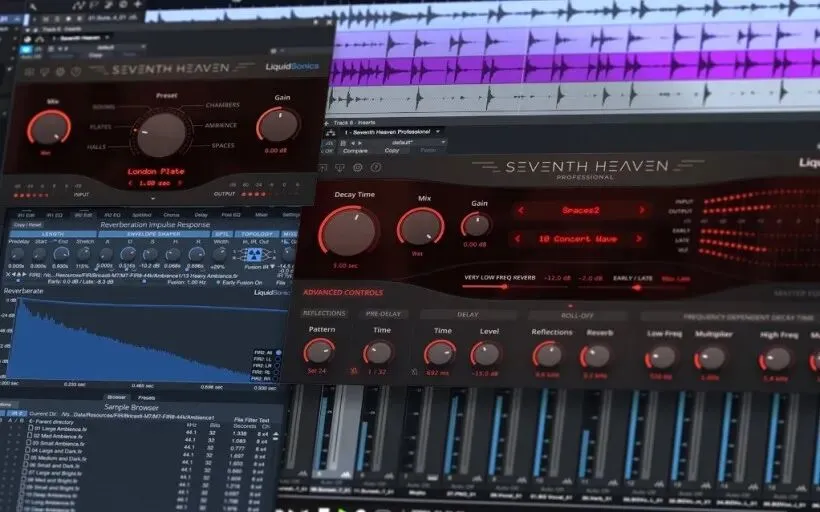Select the FIR2: All display radio button

(x=278, y=353)
